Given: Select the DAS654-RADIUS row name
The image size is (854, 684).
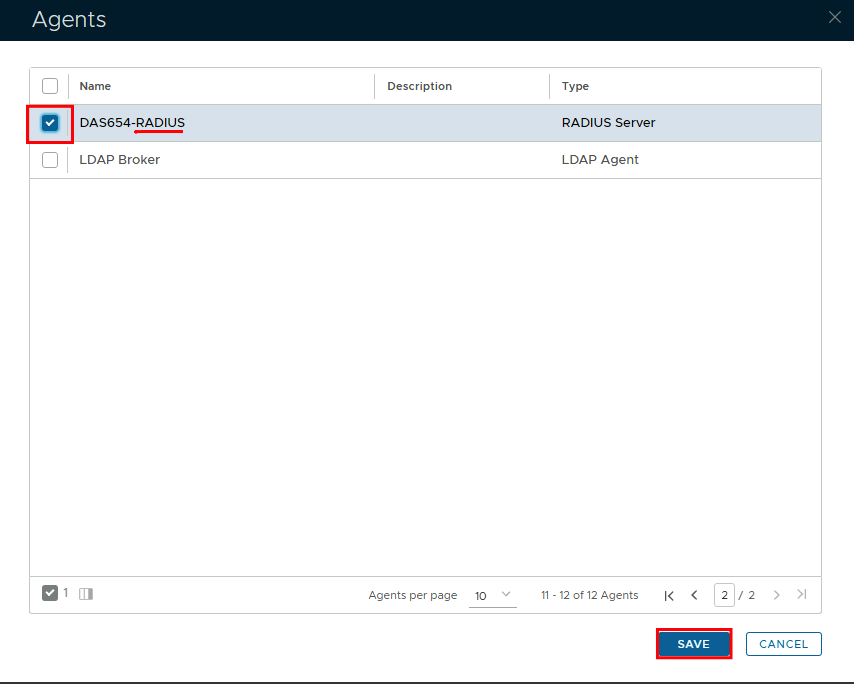Looking at the screenshot, I should (132, 123).
